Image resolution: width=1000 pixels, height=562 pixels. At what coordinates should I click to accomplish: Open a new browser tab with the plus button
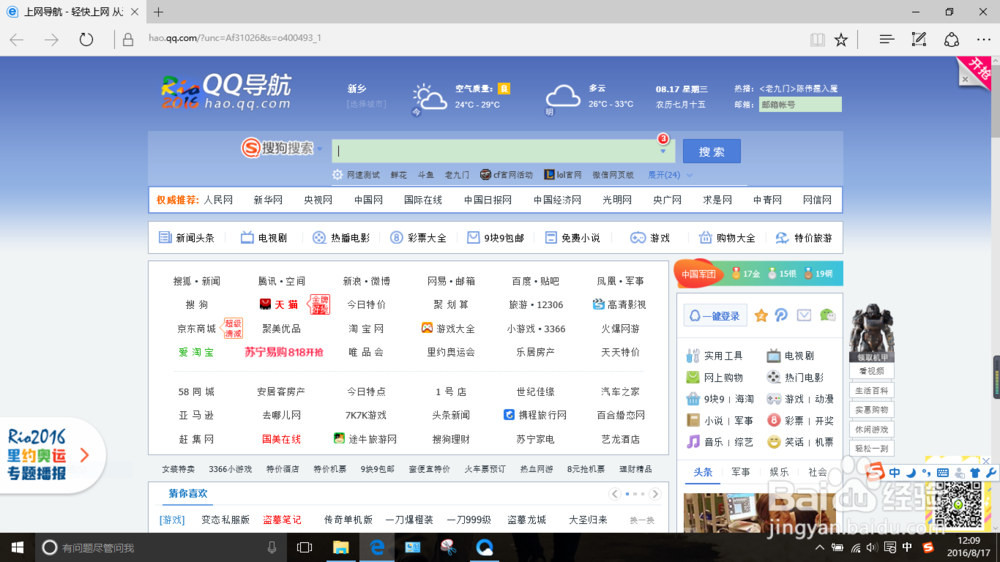coord(159,11)
